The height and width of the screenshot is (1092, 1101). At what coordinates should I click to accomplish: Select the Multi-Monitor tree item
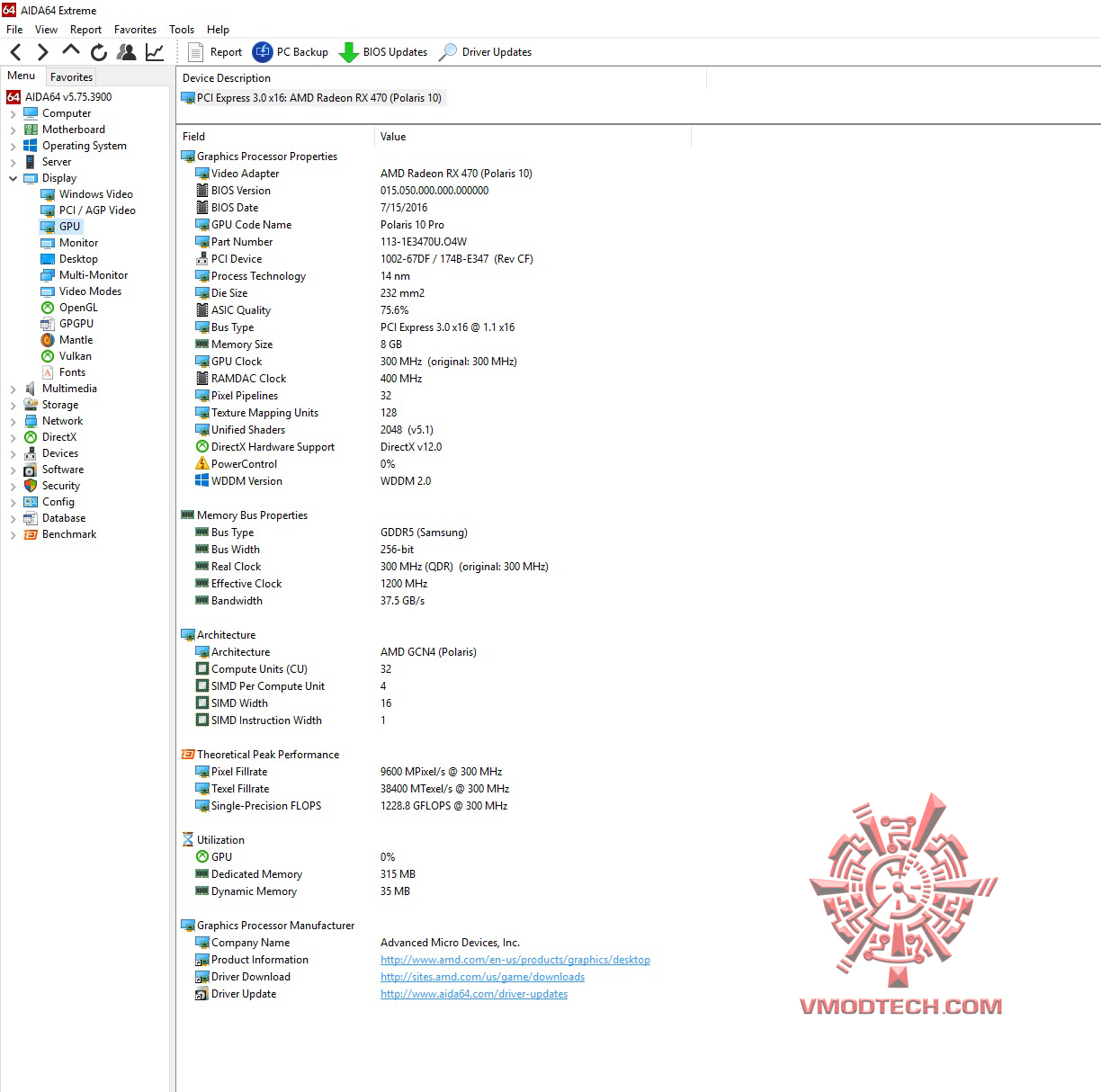(x=84, y=275)
